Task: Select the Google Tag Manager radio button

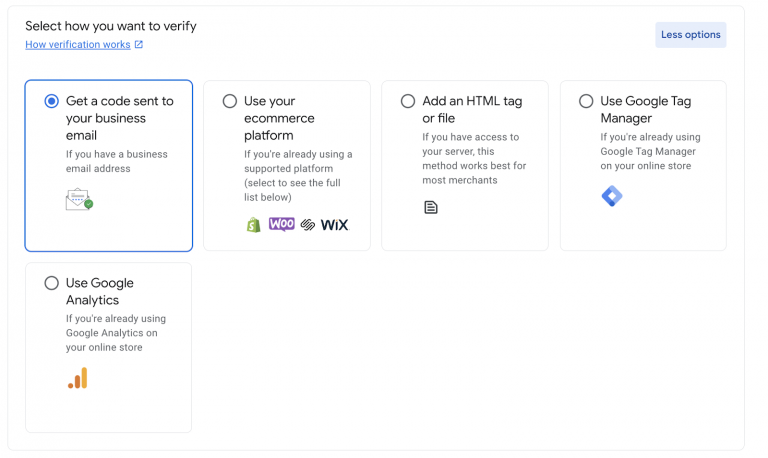Action: [x=586, y=101]
